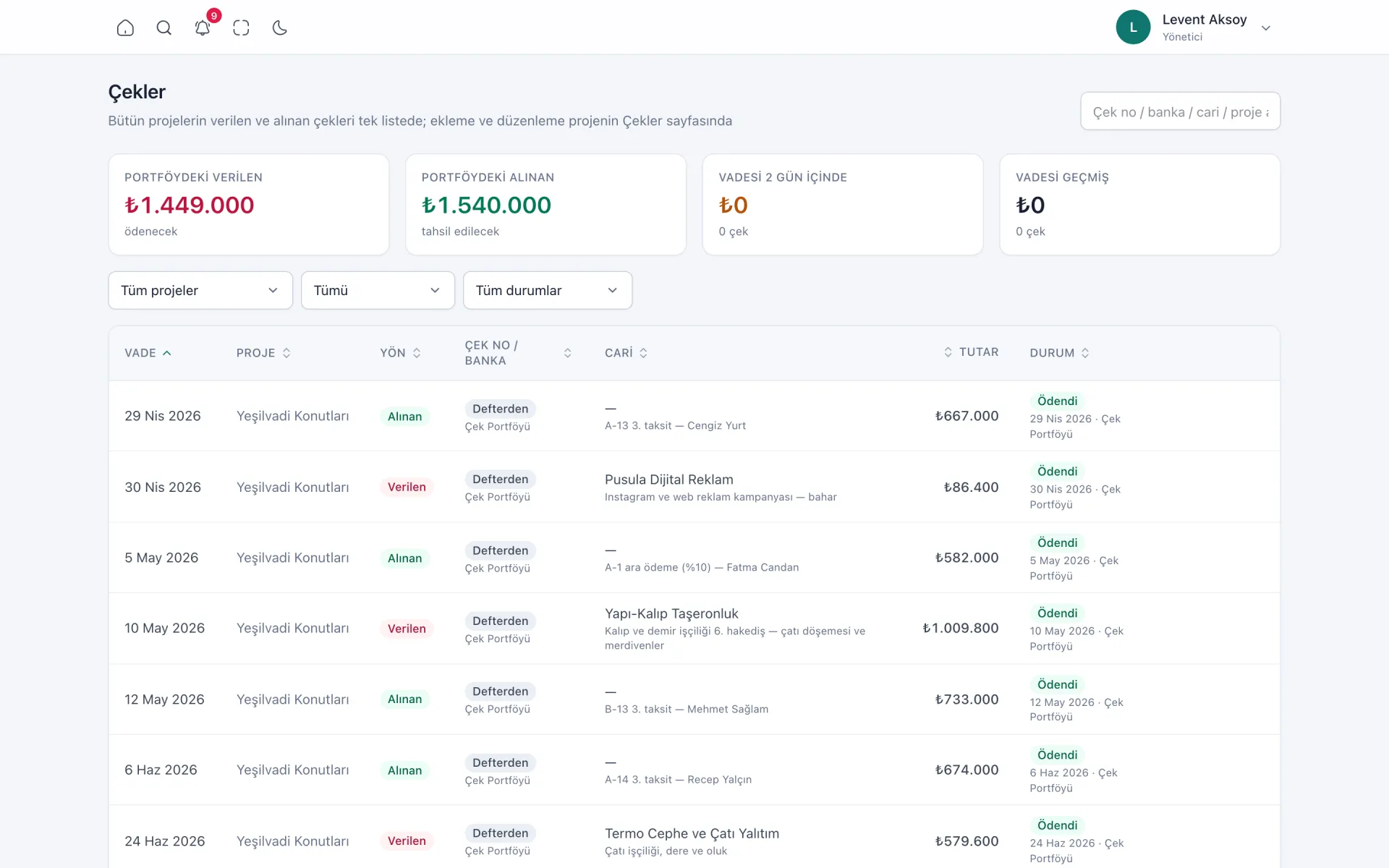The width and height of the screenshot is (1389, 868).
Task: Click the Yapı-Kalıp Taşeronluk name
Action: pos(671,613)
